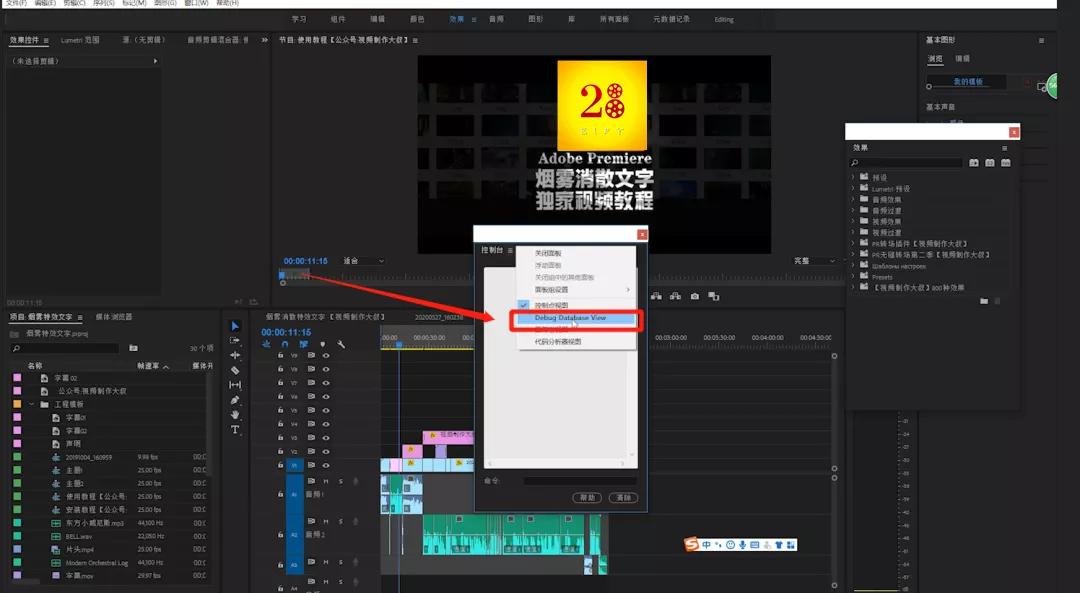Click 32-bit color filter icon in Effects panel
Screen dimensions: 1080x593
[x=990, y=163]
